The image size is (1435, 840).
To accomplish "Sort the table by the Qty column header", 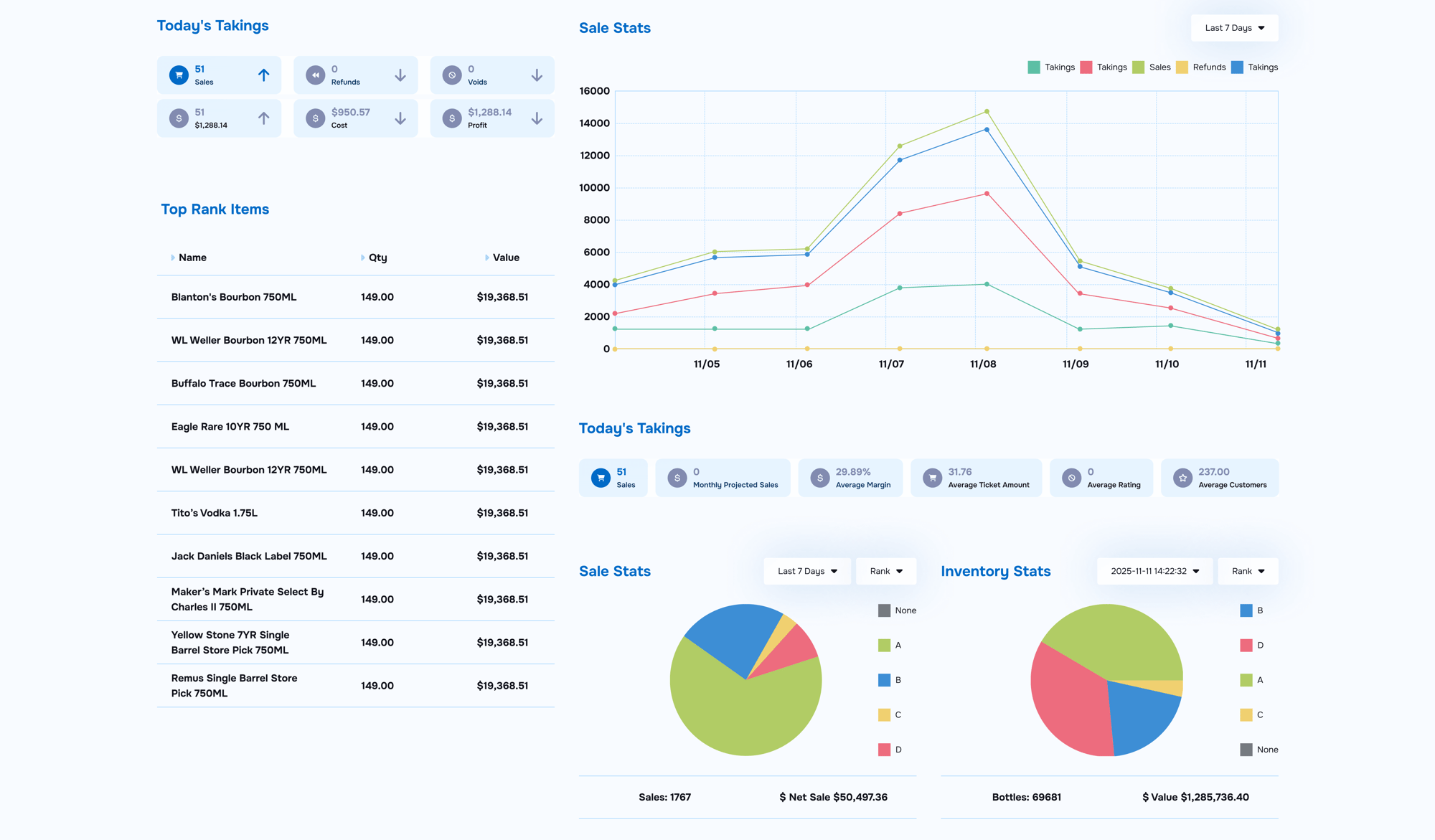I will point(378,258).
